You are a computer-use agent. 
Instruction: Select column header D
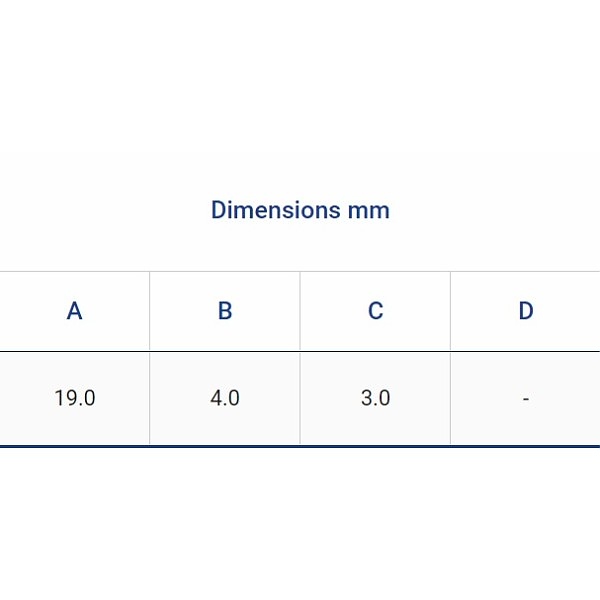(x=526, y=311)
